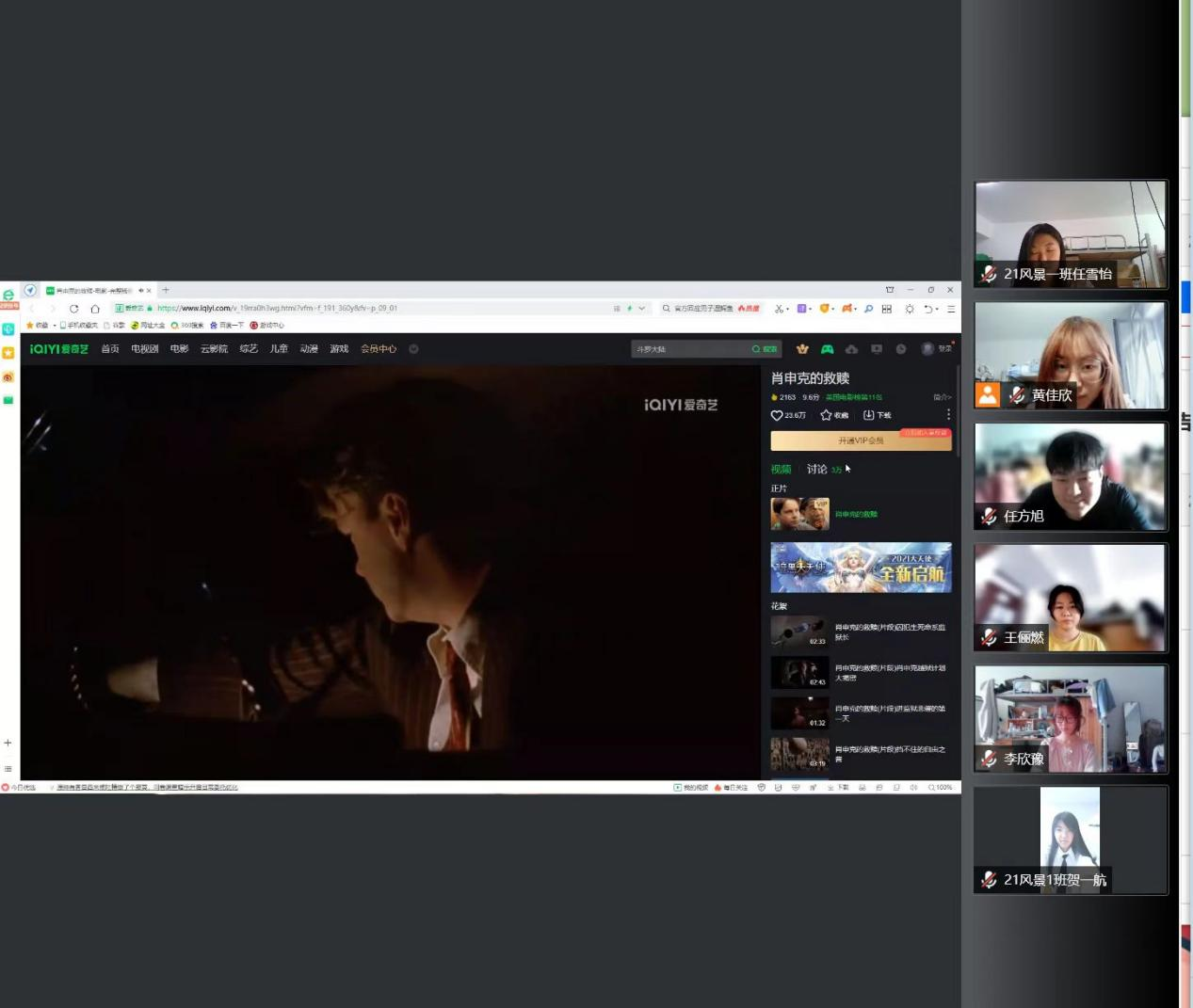Like the movie with the heart icon
This screenshot has height=1008, width=1193.
click(777, 415)
